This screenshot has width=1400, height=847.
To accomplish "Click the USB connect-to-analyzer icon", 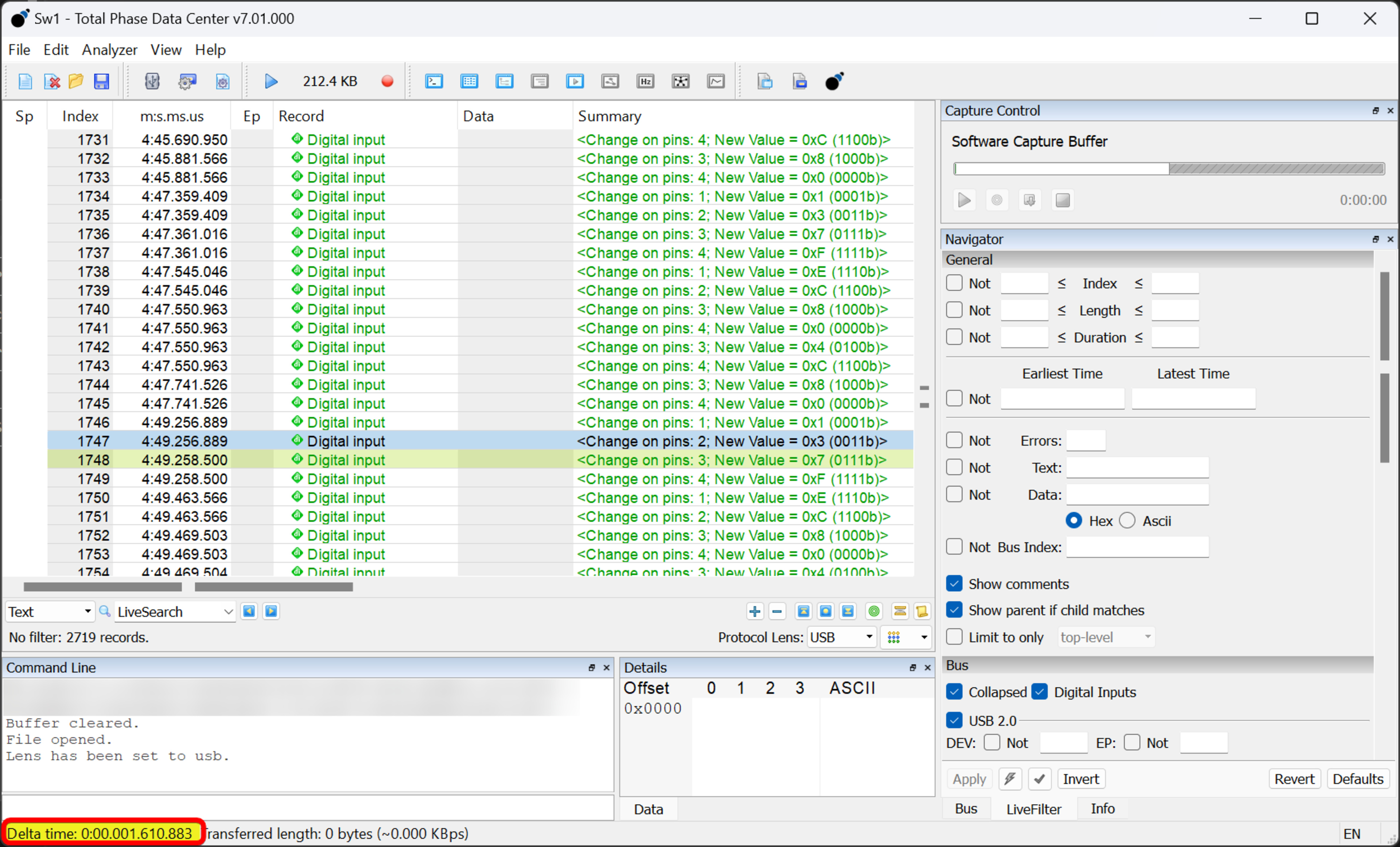I will click(152, 81).
